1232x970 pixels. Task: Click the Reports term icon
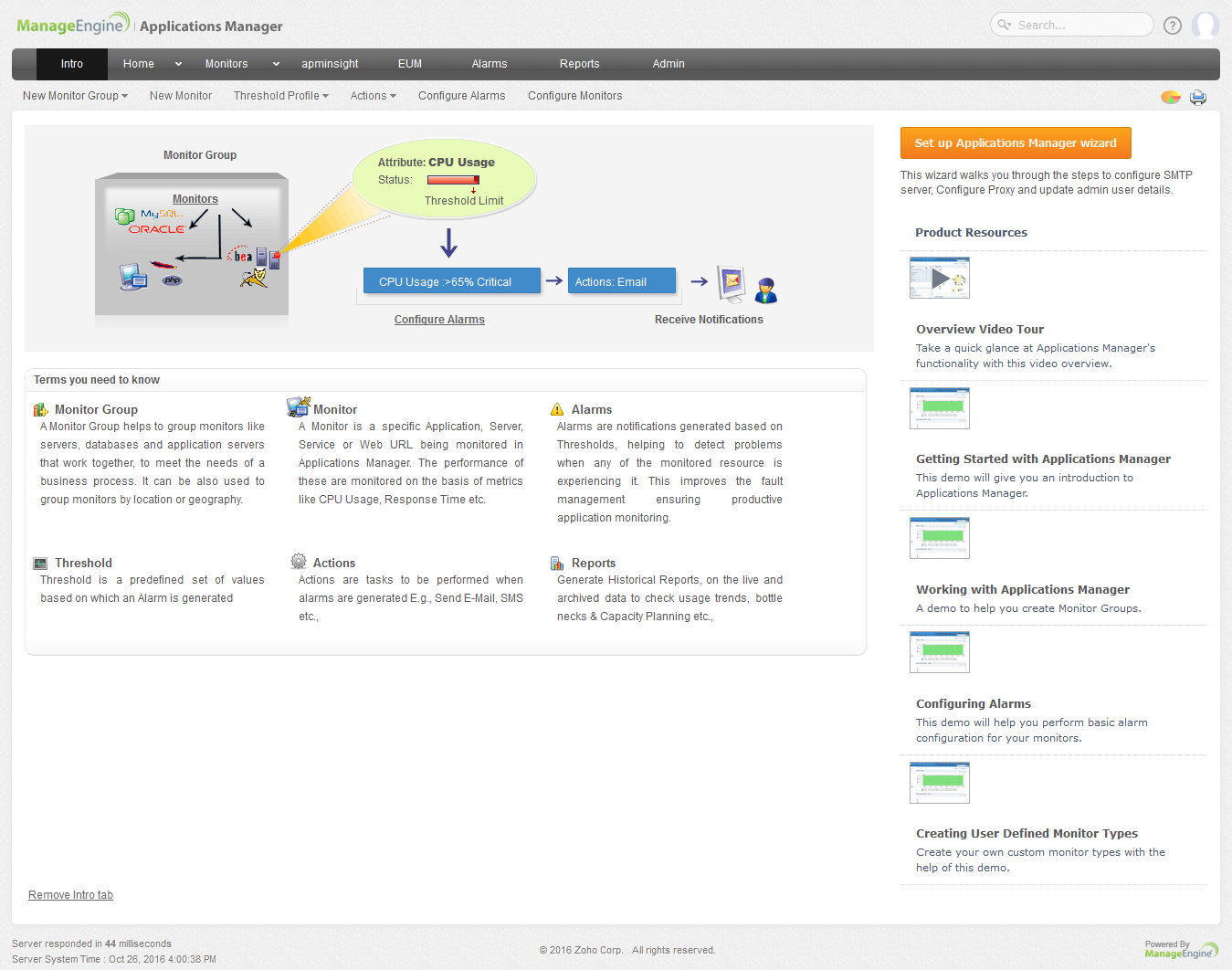[557, 564]
